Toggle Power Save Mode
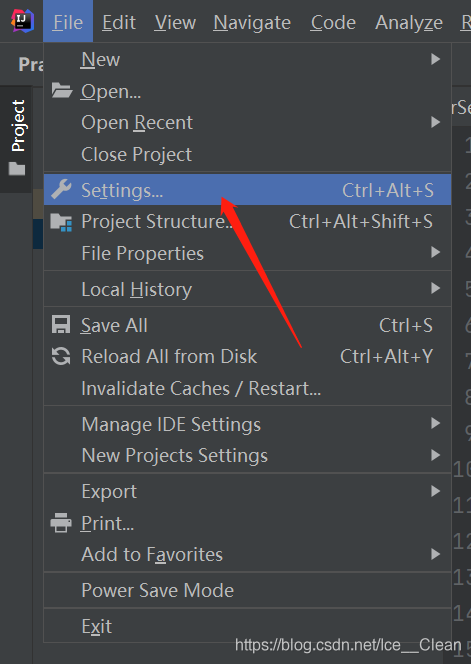 click(x=247, y=590)
